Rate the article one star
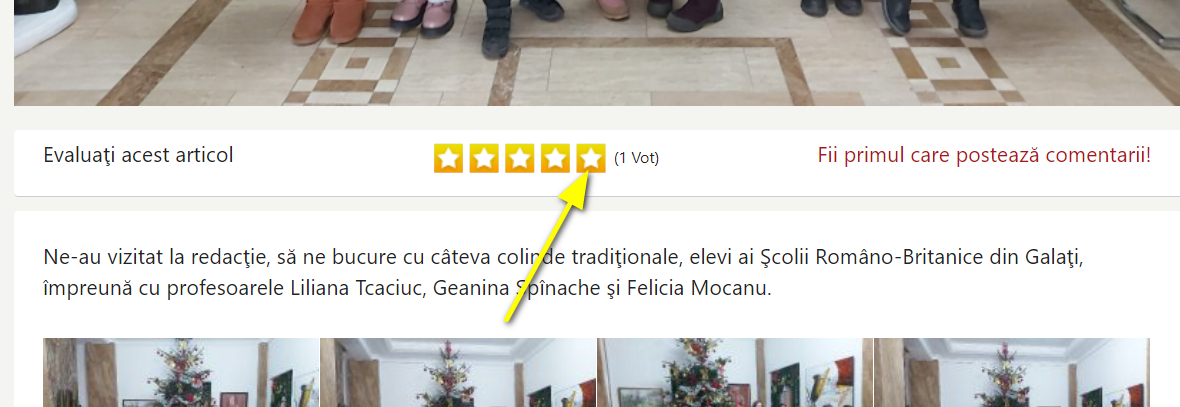Viewport: 1180px width, 407px height. [x=449, y=158]
